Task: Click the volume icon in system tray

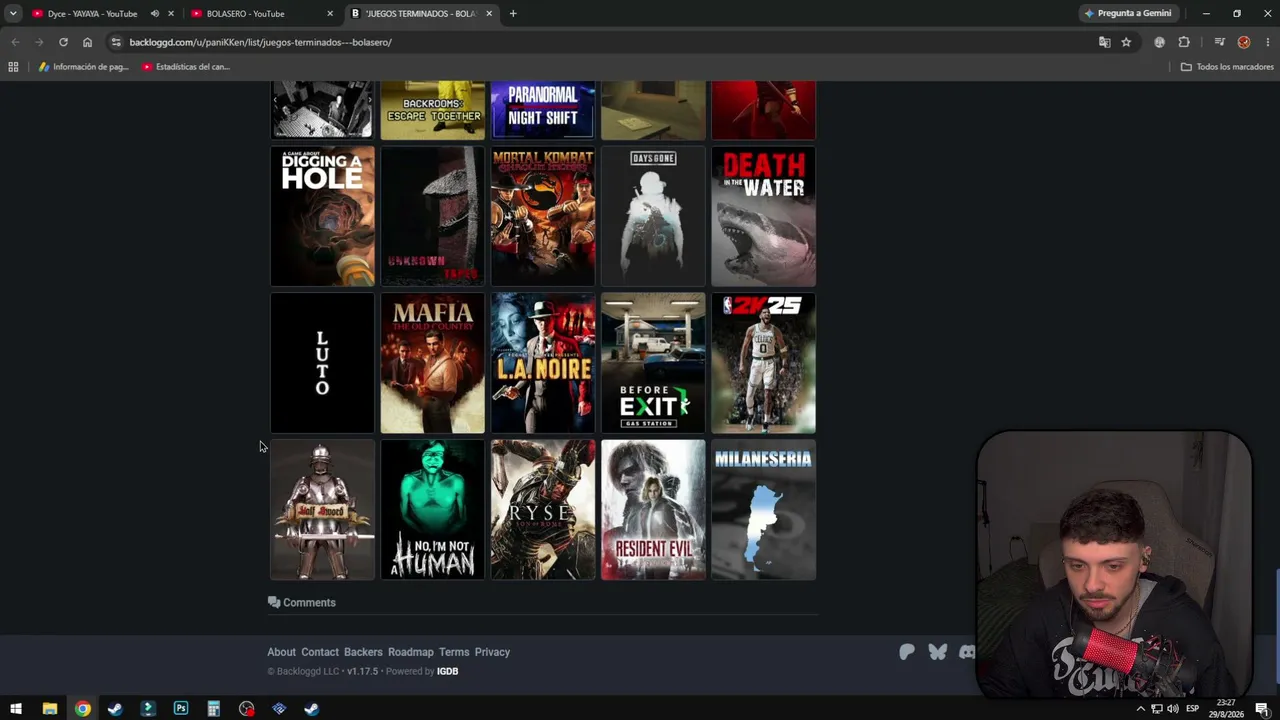Action: [x=1172, y=709]
